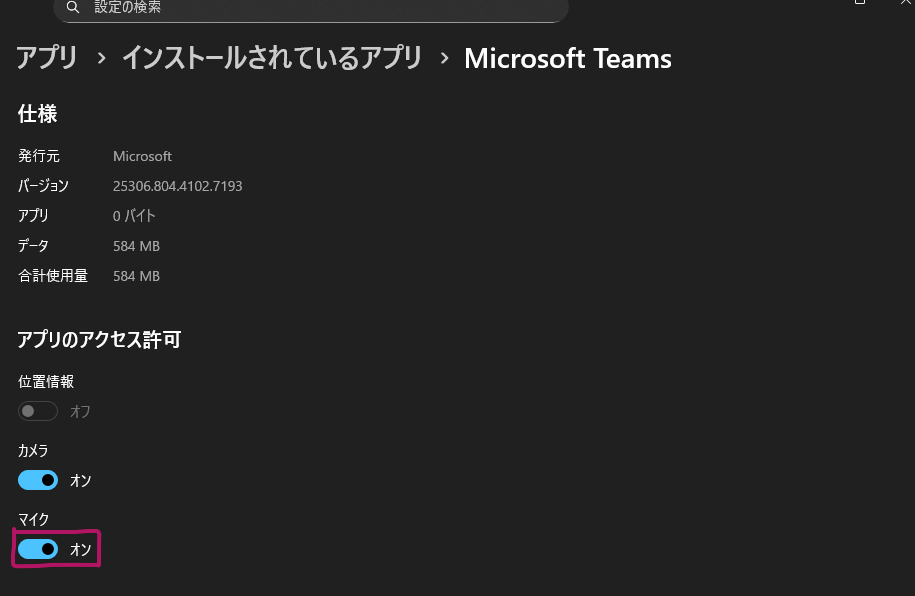Click the カメラ toggle knob
This screenshot has width=915, height=596.
(46, 480)
